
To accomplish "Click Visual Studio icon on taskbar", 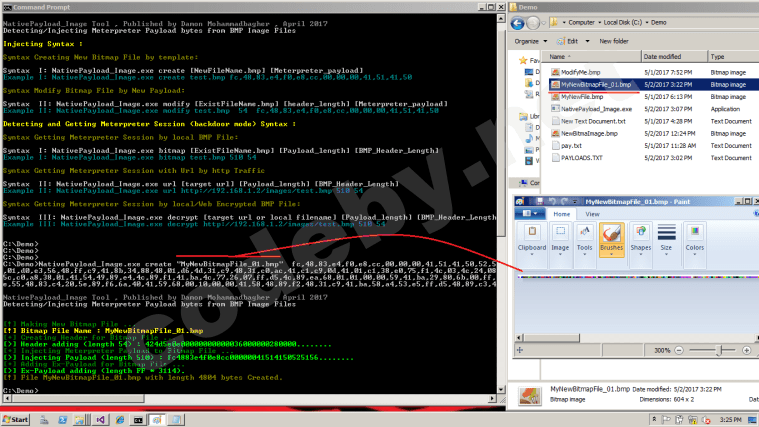I will 100,420.
